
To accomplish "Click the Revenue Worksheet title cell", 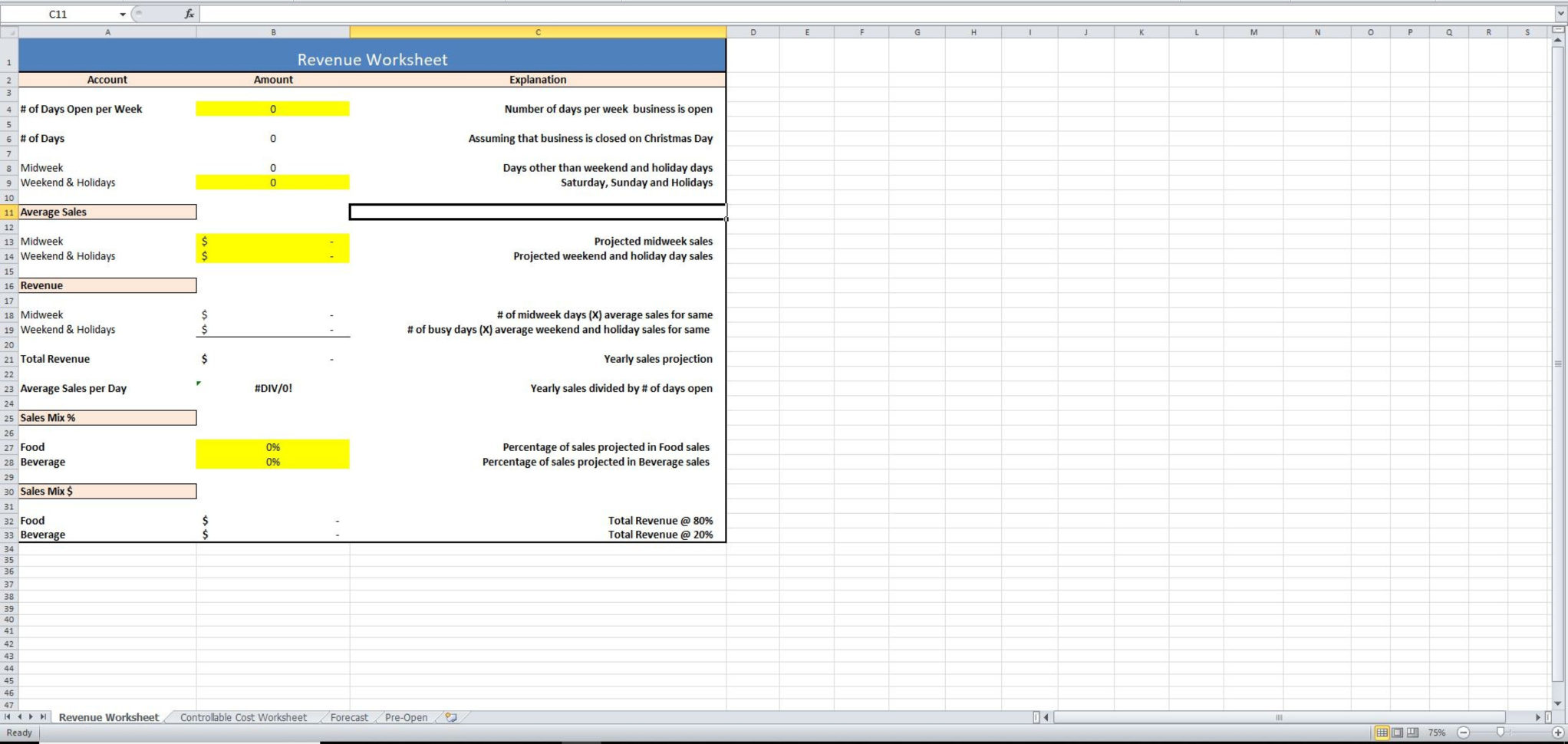I will 372,55.
